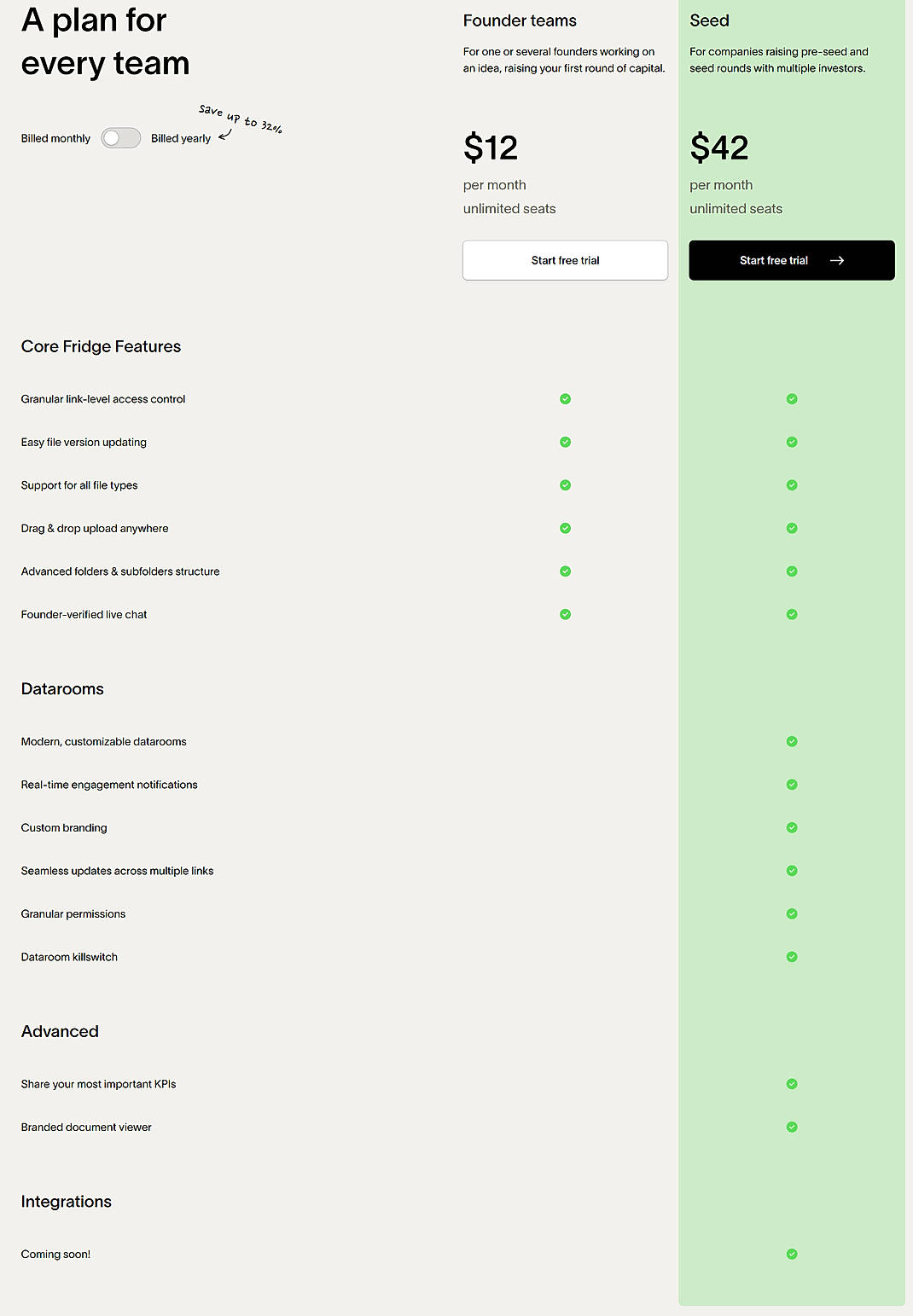Select the Support for all file types checkmark
Screen dimensions: 913x1316
(x=565, y=484)
